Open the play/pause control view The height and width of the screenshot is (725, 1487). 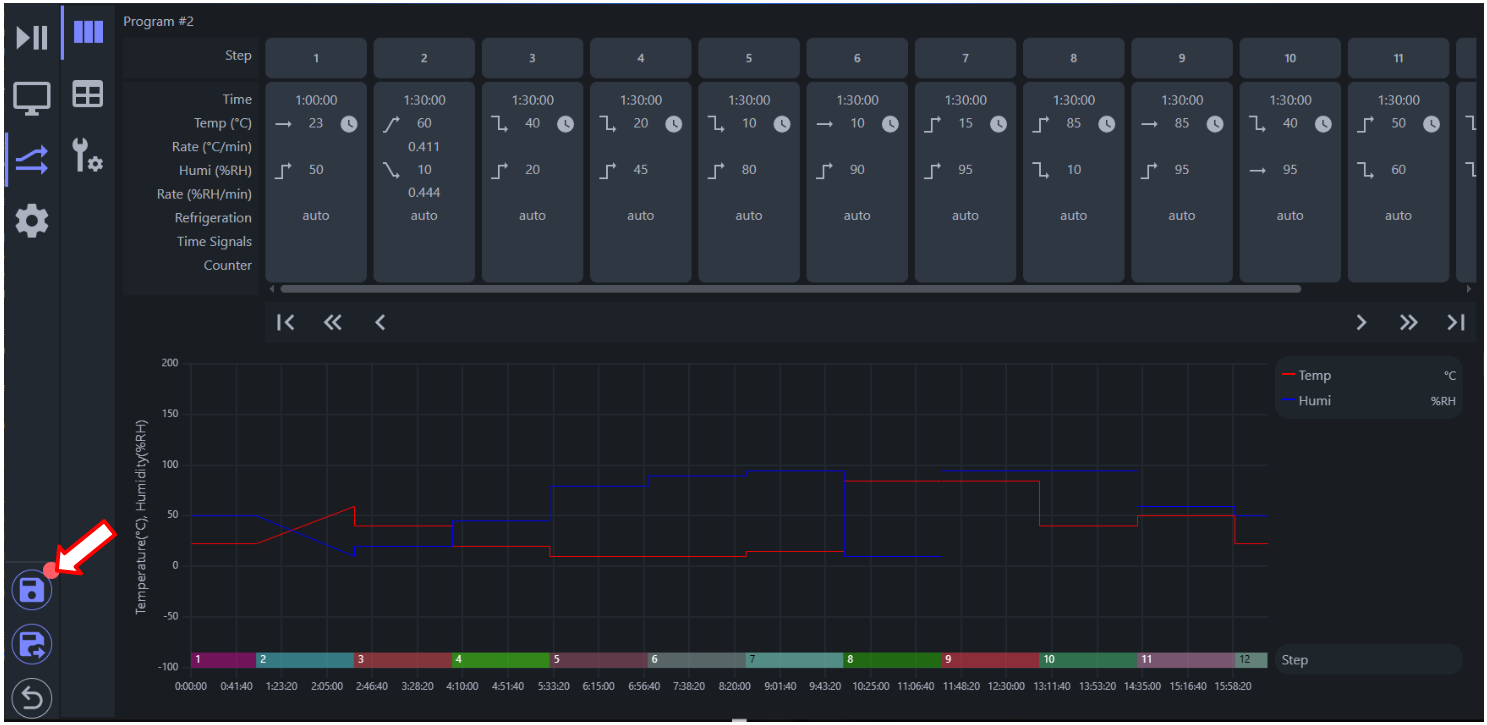coord(31,38)
